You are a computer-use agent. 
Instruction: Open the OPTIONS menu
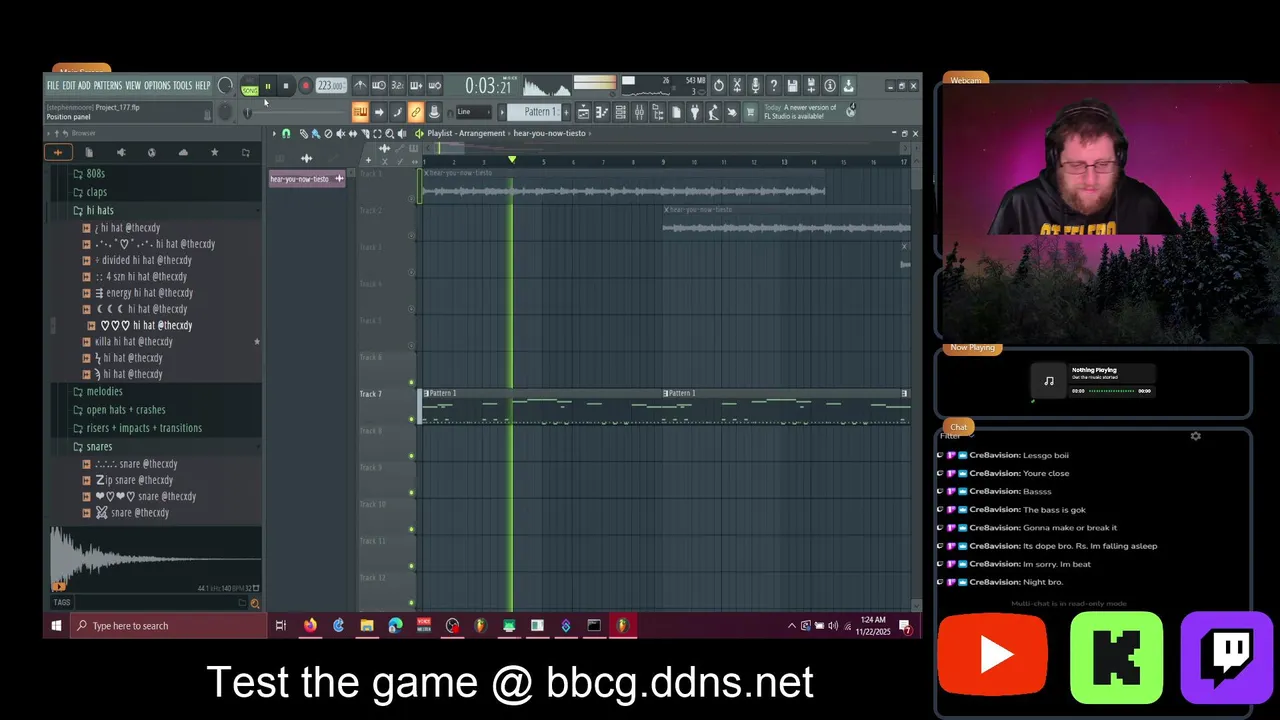tap(157, 86)
